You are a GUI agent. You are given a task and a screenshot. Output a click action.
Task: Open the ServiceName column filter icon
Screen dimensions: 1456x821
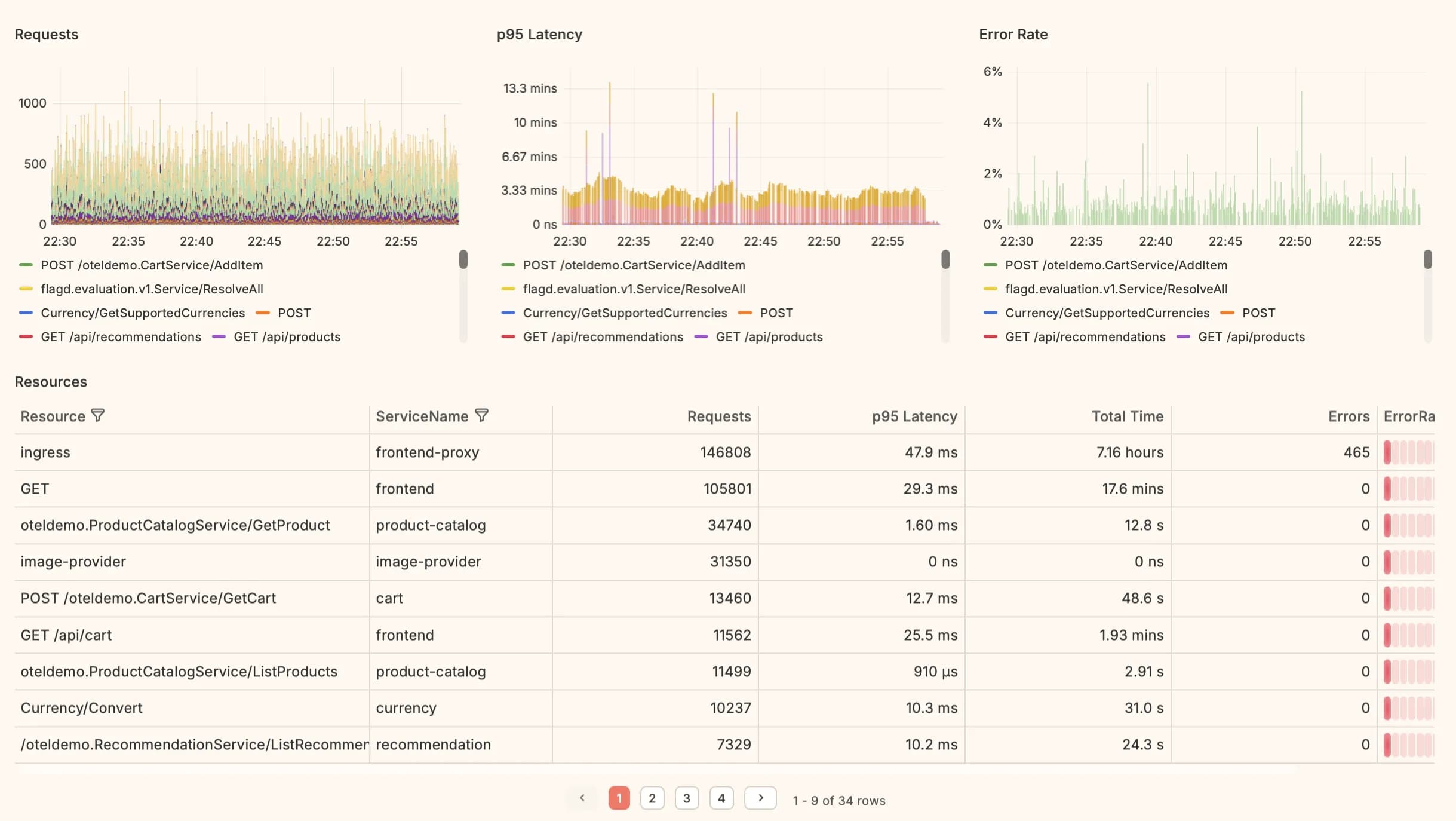coord(481,415)
